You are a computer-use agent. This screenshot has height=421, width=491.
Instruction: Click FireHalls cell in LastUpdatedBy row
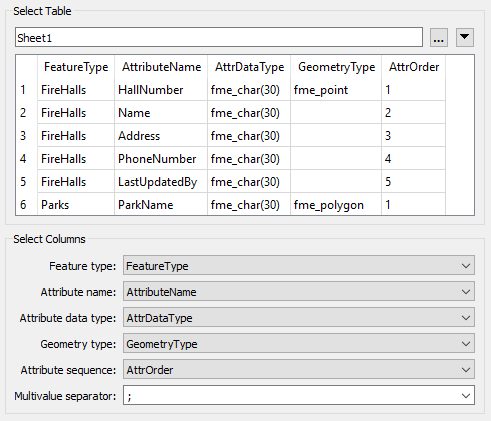(76, 182)
